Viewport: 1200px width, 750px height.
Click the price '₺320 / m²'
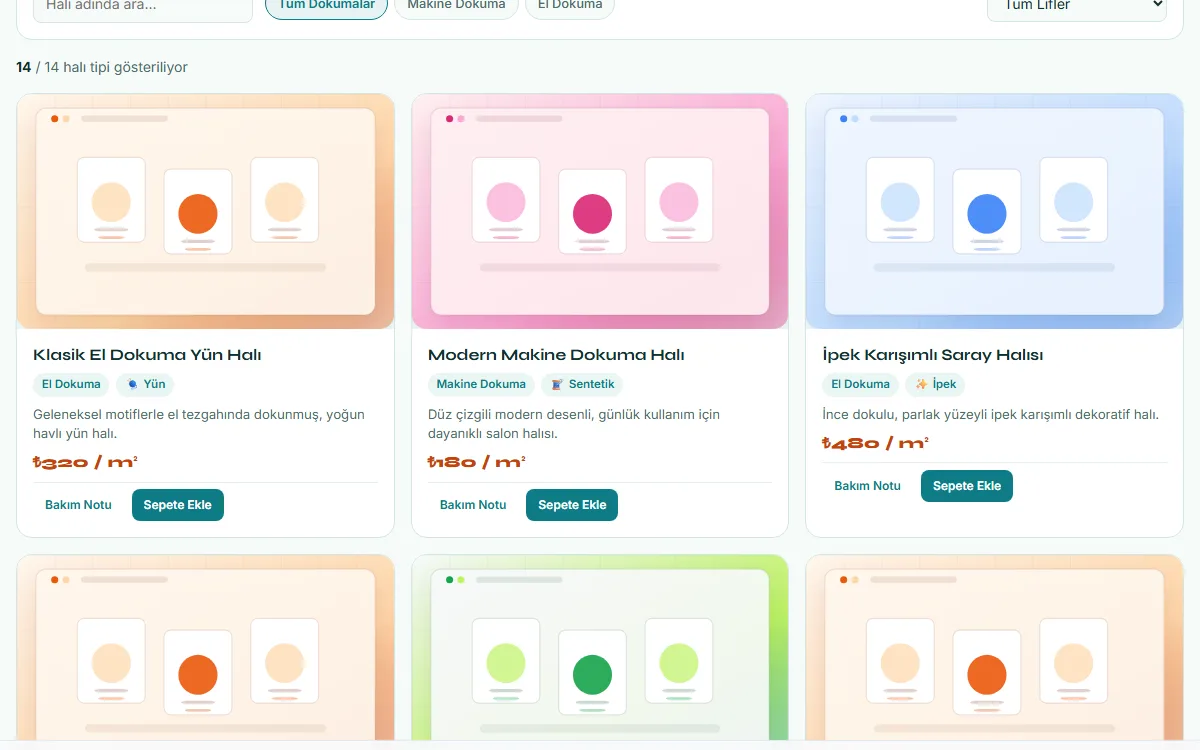[85, 462]
